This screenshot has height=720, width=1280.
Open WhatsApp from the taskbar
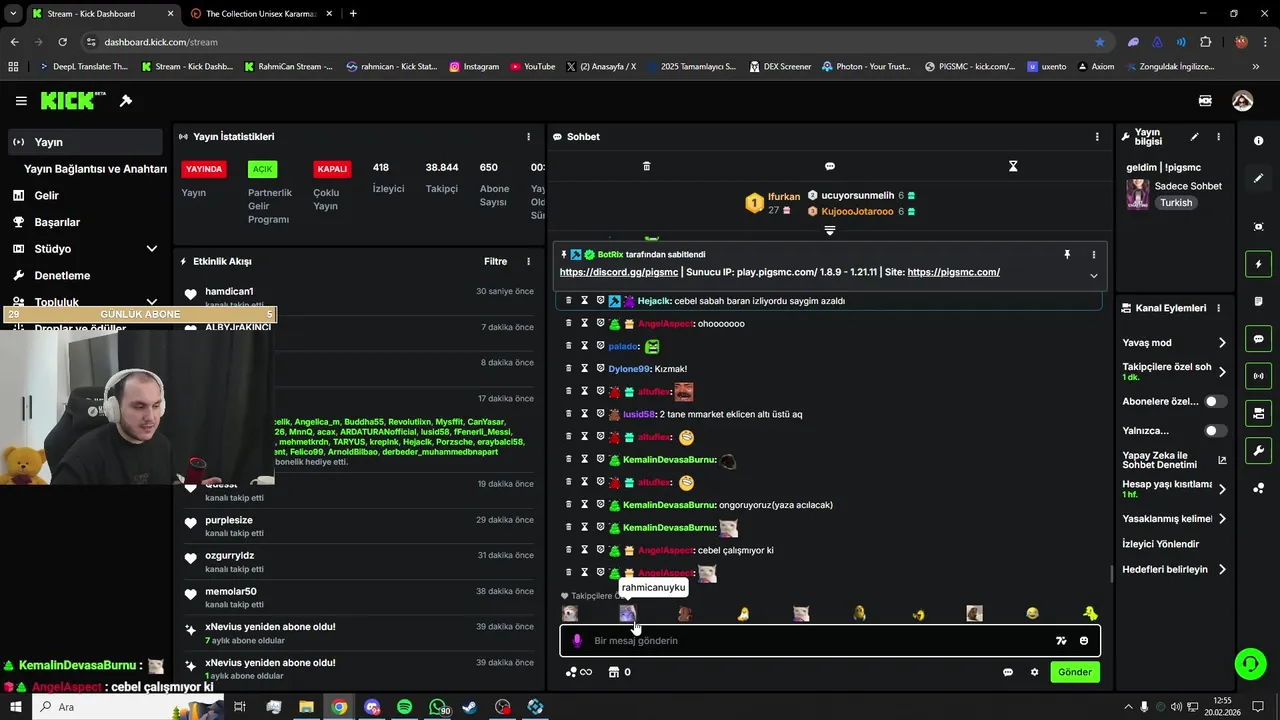pos(438,707)
